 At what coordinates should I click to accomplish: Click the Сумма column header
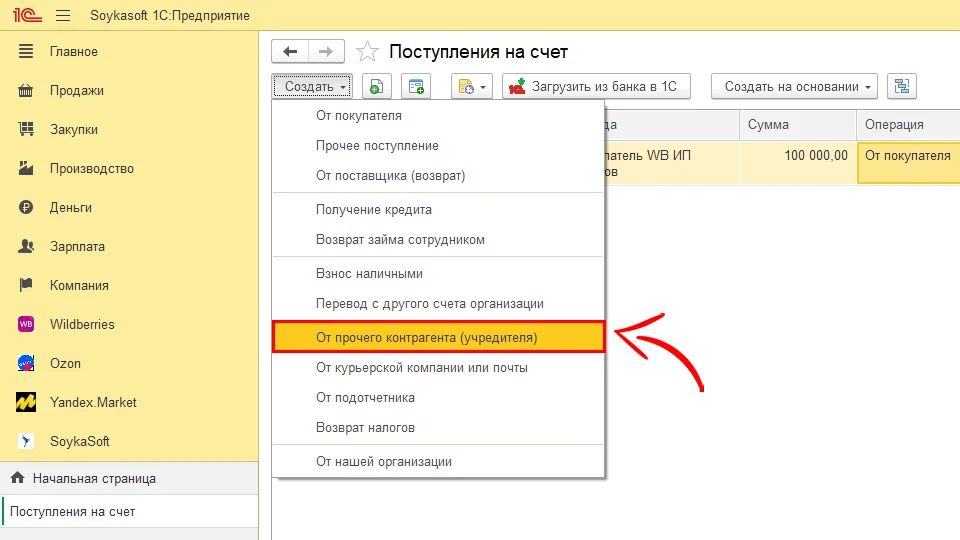[768, 125]
